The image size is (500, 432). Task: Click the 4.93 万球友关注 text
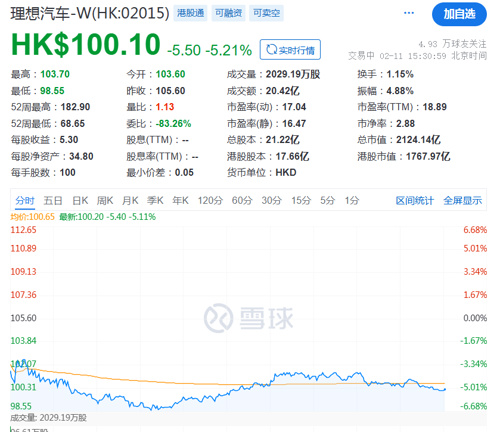coord(452,44)
